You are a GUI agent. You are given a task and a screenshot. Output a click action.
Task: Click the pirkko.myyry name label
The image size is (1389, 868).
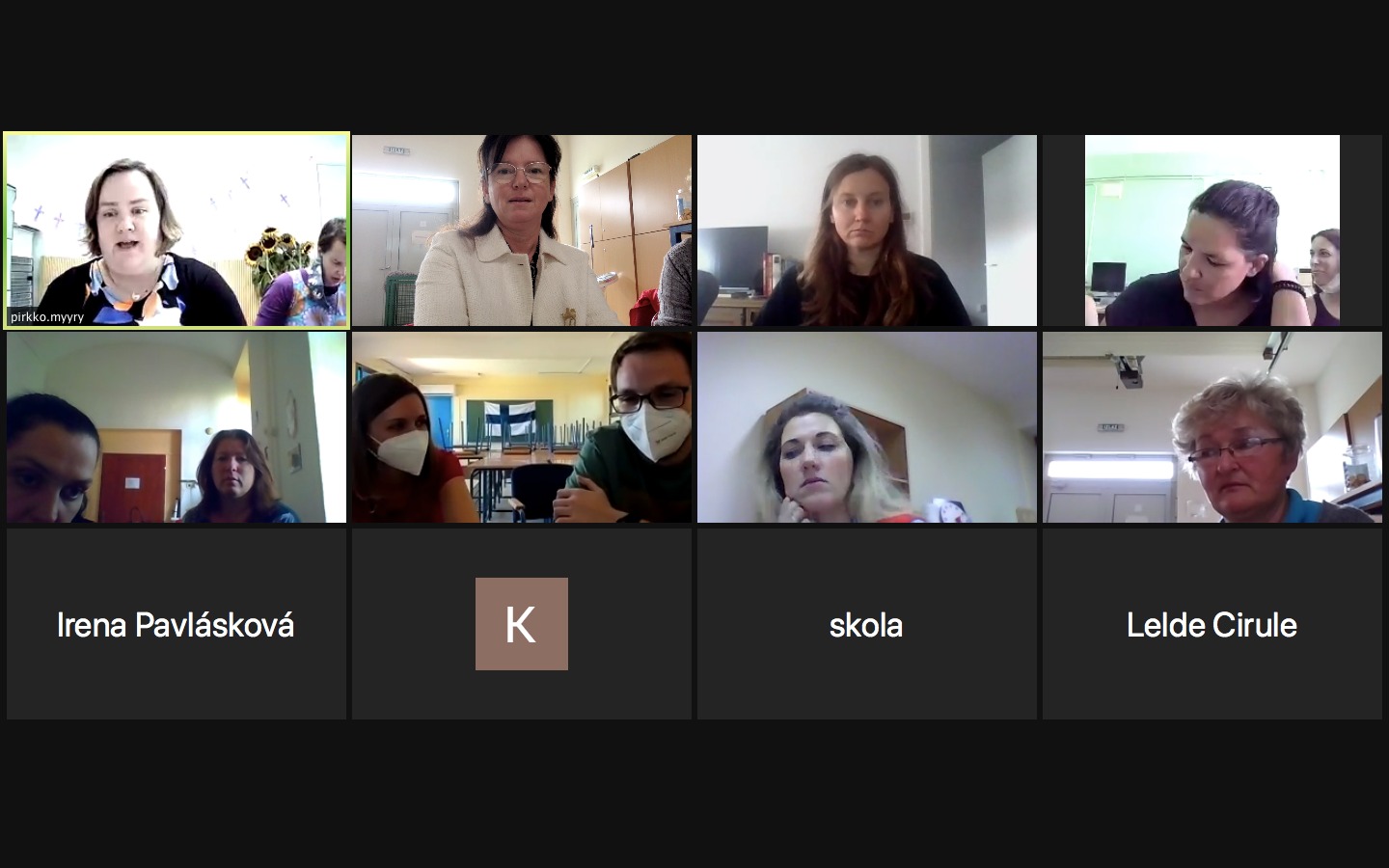[x=47, y=316]
